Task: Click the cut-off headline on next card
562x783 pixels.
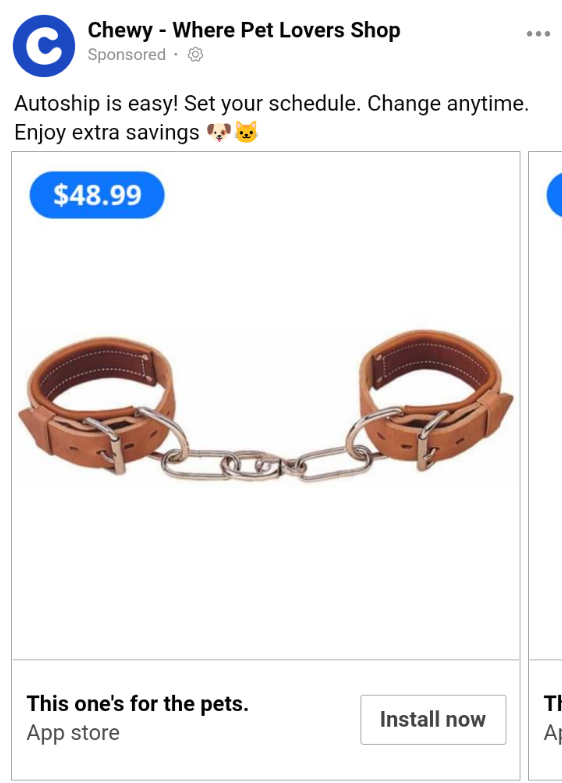Action: pyautogui.click(x=553, y=704)
